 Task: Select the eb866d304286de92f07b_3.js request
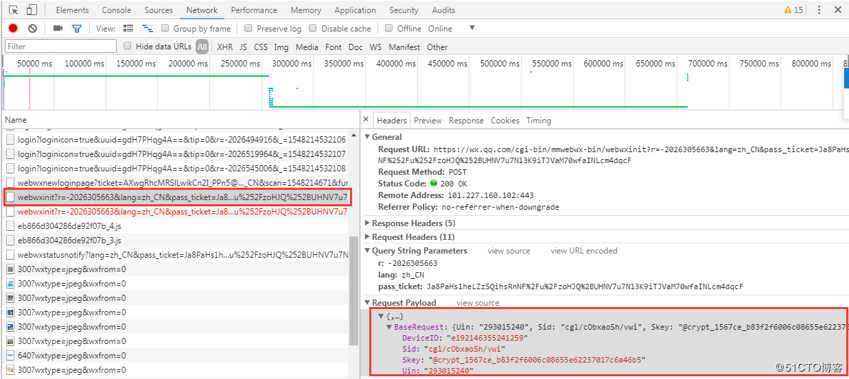coord(175,240)
